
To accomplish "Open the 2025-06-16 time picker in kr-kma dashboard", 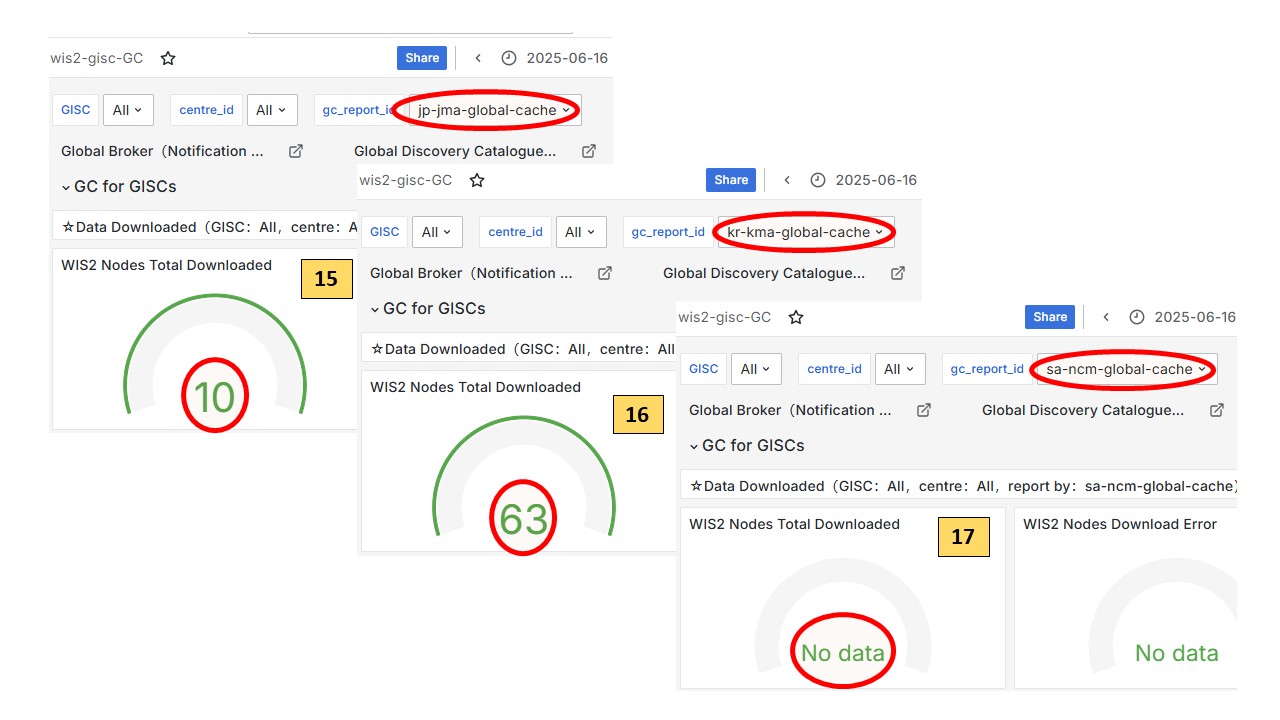I will (x=866, y=181).
